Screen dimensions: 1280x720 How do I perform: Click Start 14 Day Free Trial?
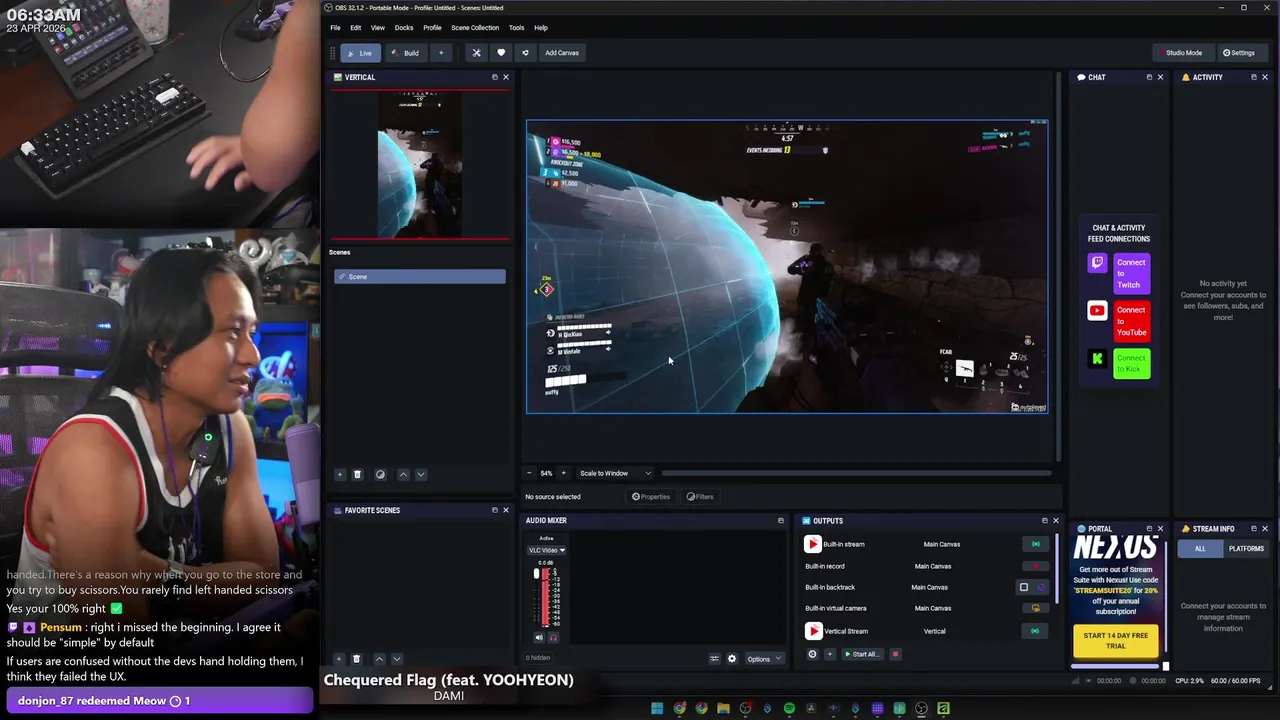[1116, 640]
